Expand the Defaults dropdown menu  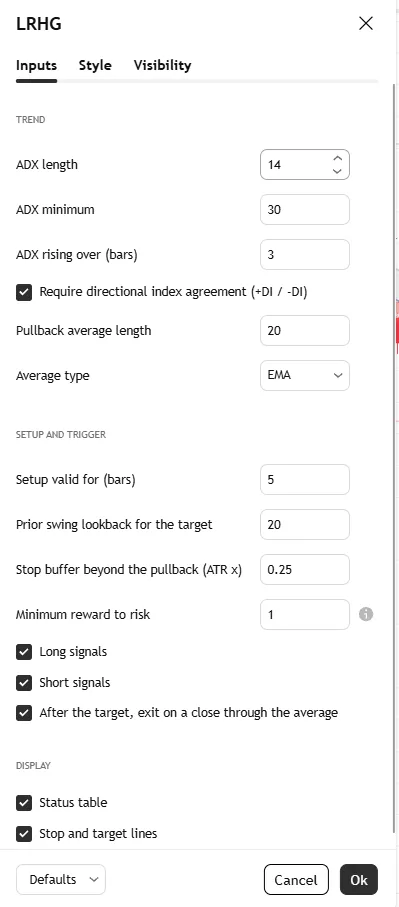[61, 880]
